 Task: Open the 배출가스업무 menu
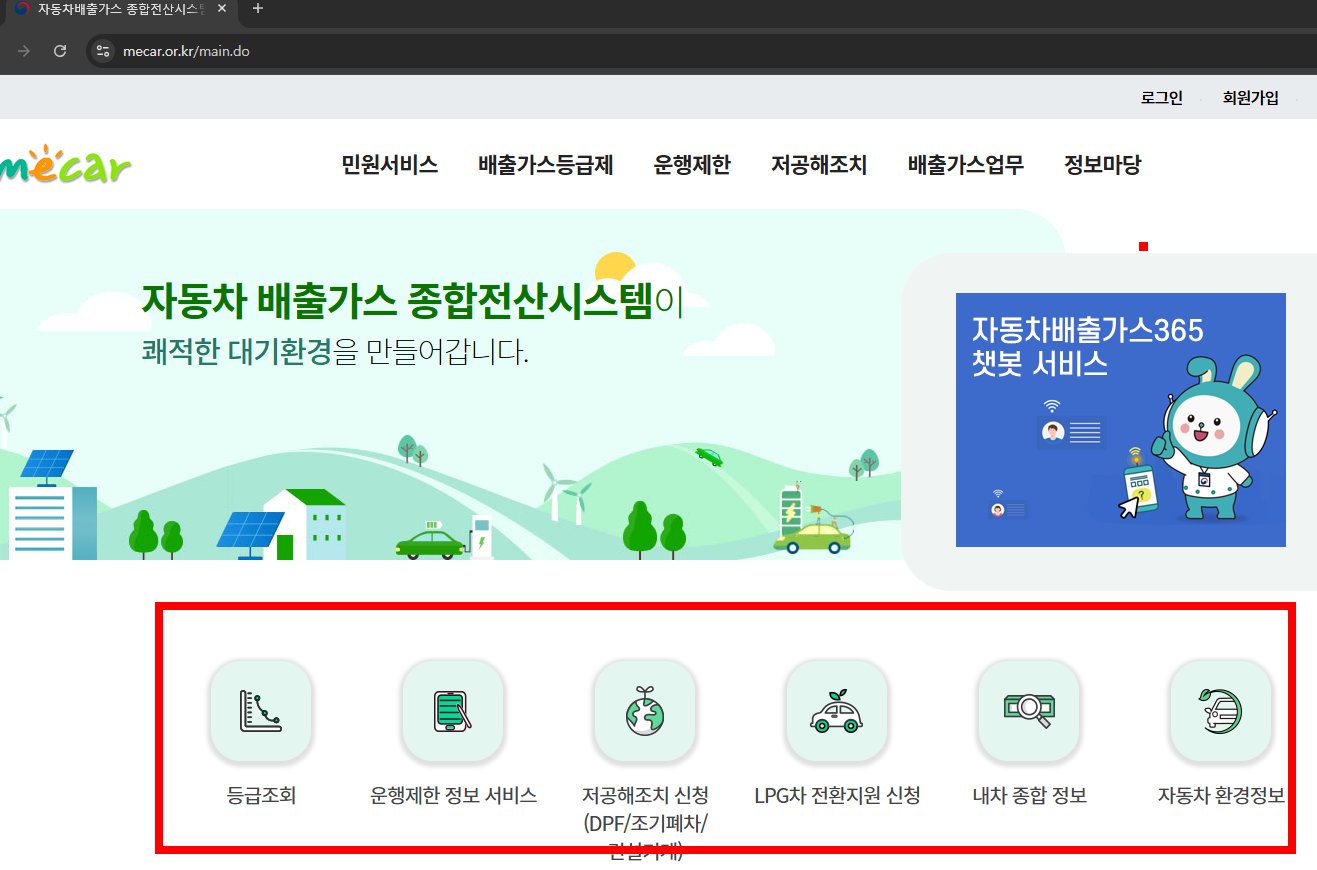[x=963, y=165]
